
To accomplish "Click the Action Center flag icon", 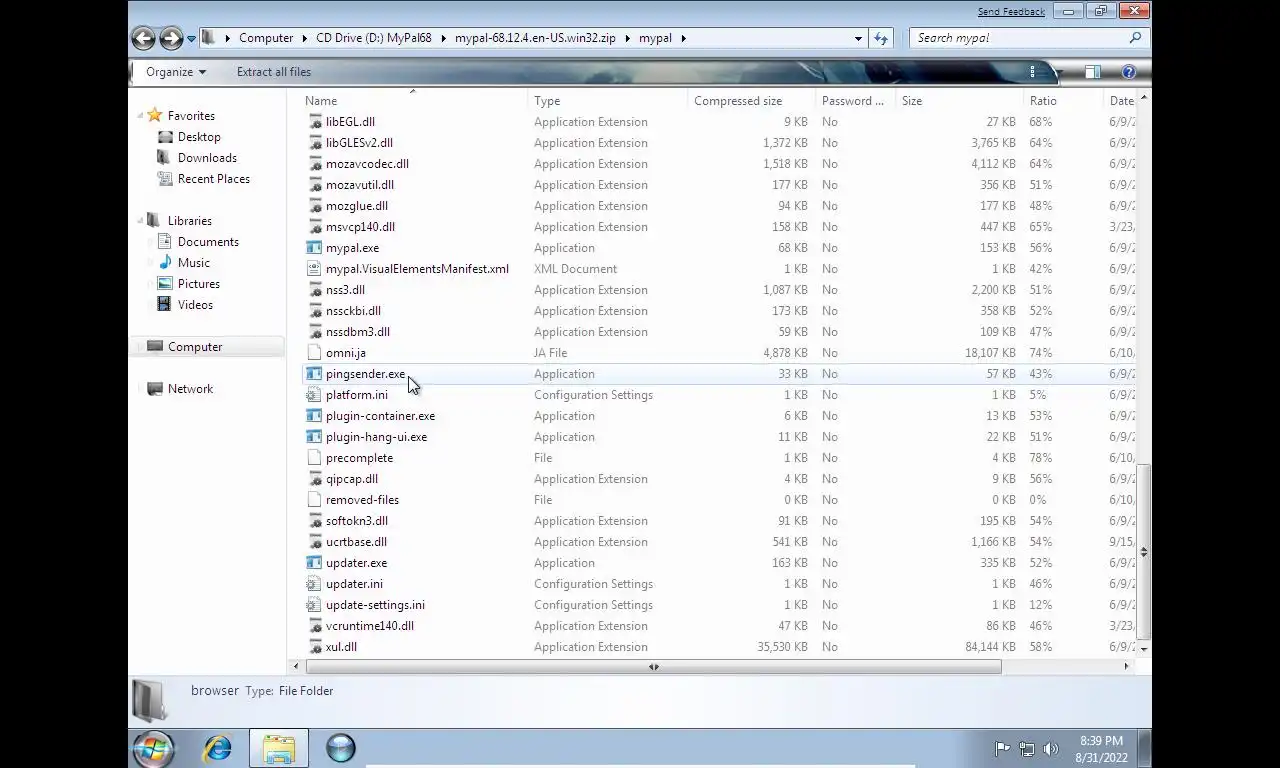I will [1002, 749].
